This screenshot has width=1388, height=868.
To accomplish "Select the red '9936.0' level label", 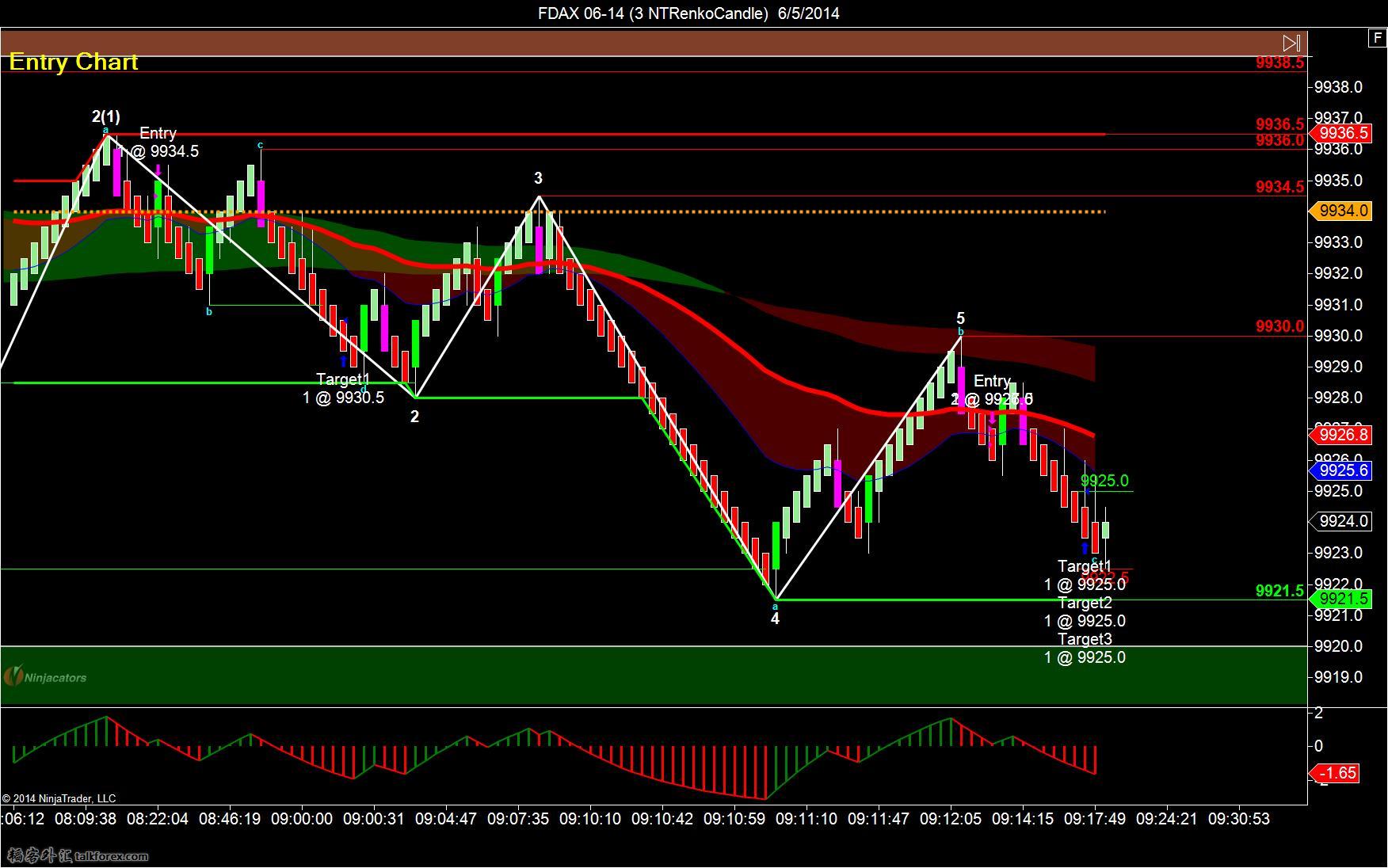I will [x=1279, y=141].
